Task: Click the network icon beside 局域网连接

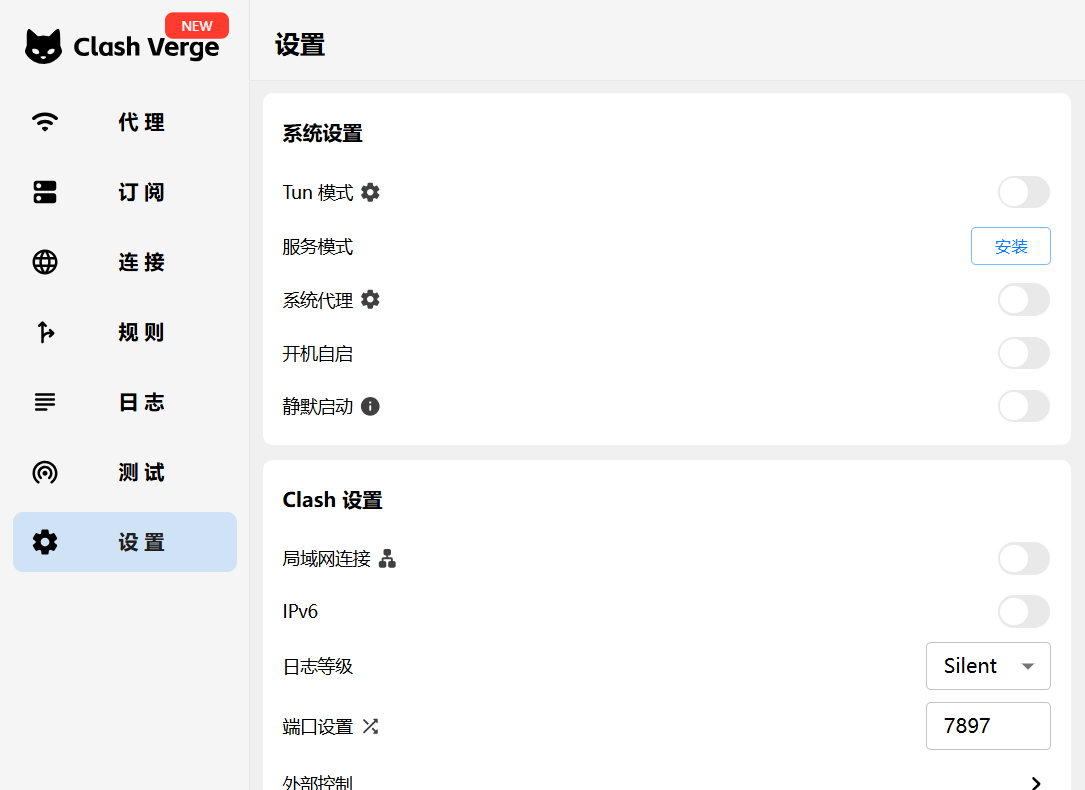Action: click(388, 558)
